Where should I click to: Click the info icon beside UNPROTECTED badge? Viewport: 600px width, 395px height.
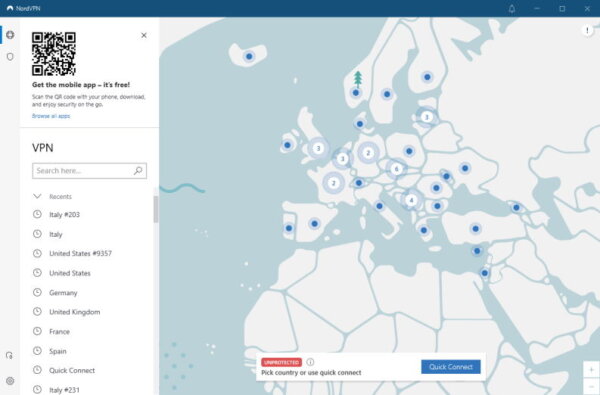[x=310, y=362]
